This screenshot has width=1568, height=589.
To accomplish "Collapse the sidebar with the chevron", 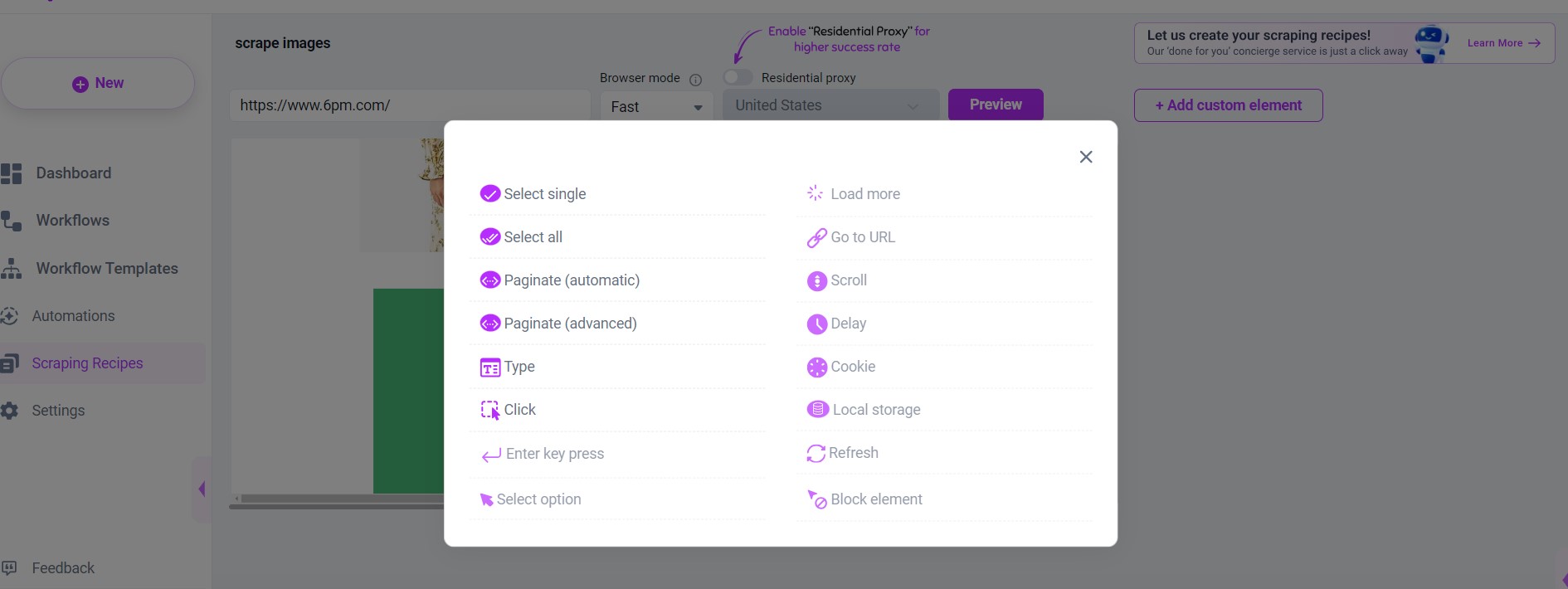I will (x=202, y=489).
